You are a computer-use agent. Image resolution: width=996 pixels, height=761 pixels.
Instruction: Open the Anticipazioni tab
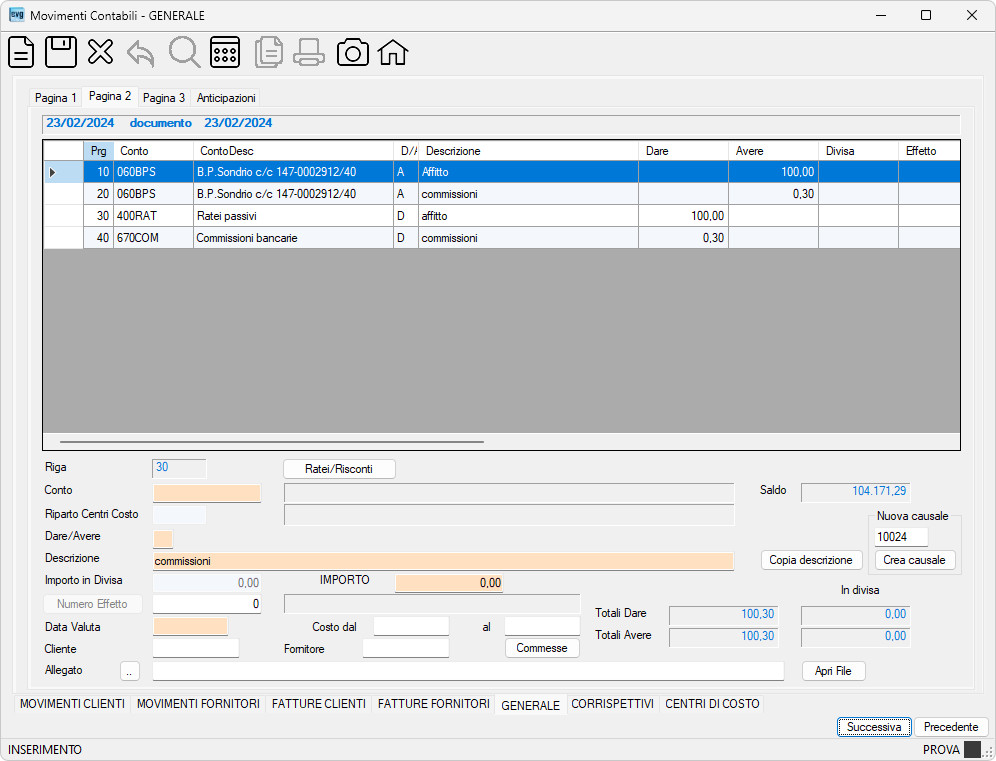click(226, 98)
